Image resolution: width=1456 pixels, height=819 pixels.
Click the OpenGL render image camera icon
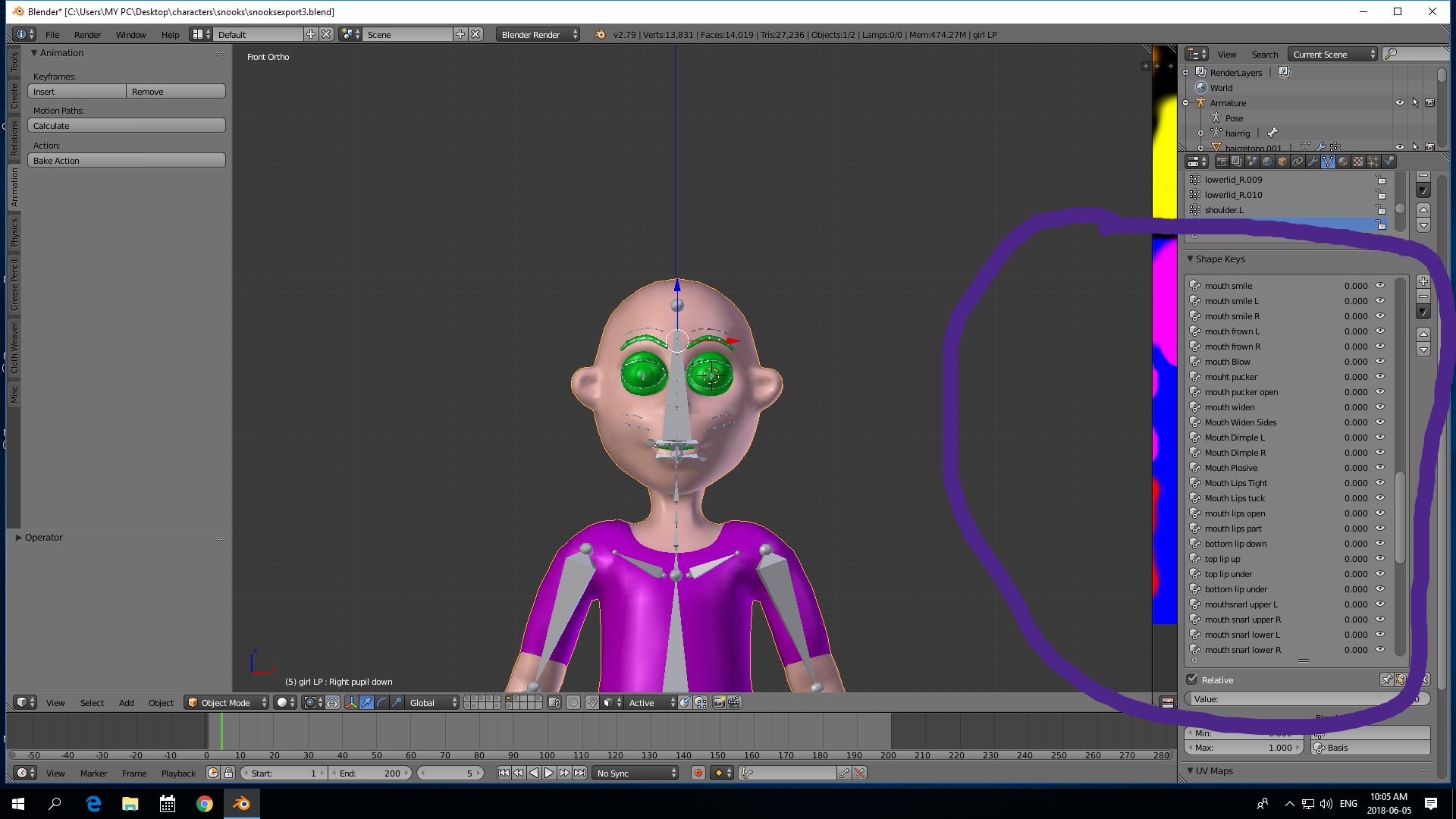point(719,703)
